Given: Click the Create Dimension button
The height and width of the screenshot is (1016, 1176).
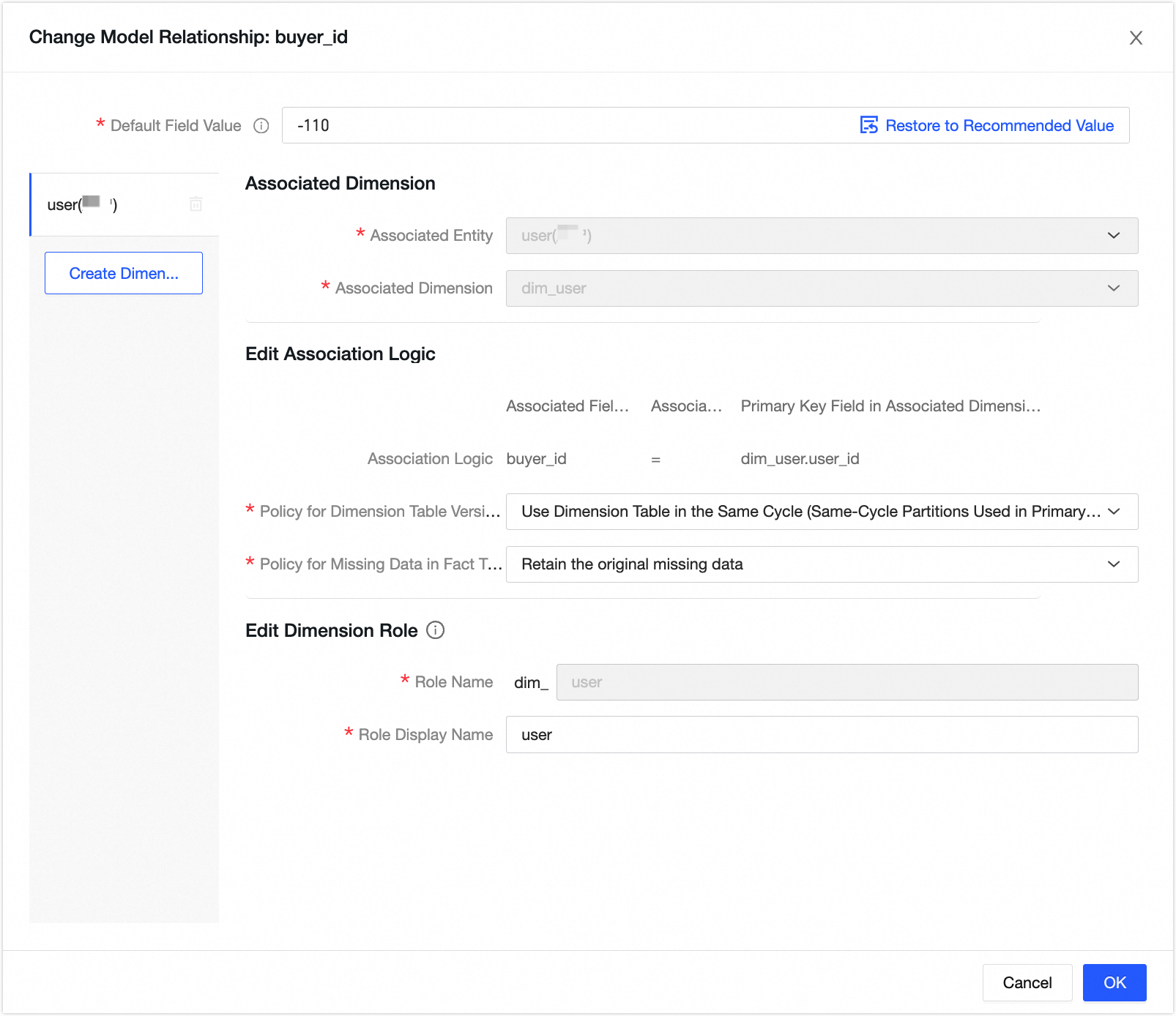Looking at the screenshot, I should coord(124,273).
